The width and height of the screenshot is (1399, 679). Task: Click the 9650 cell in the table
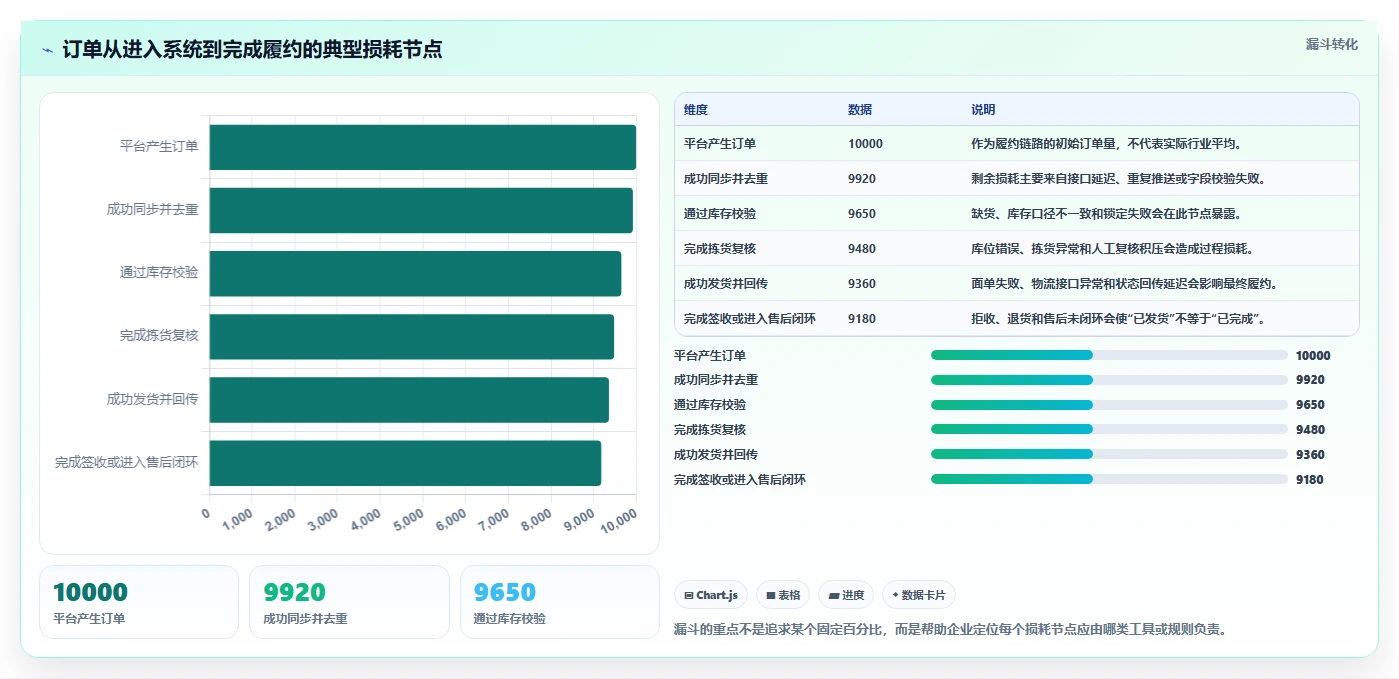click(862, 214)
